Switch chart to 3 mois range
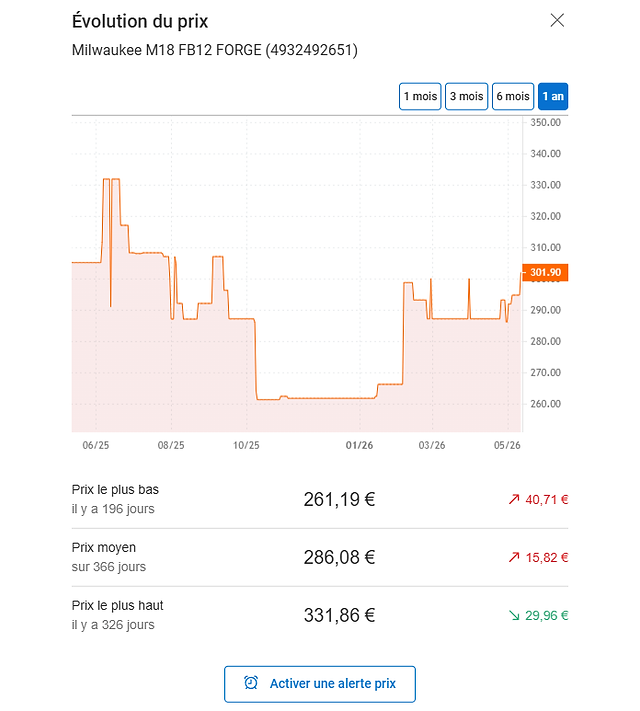Image resolution: width=640 pixels, height=711 pixels. point(466,96)
